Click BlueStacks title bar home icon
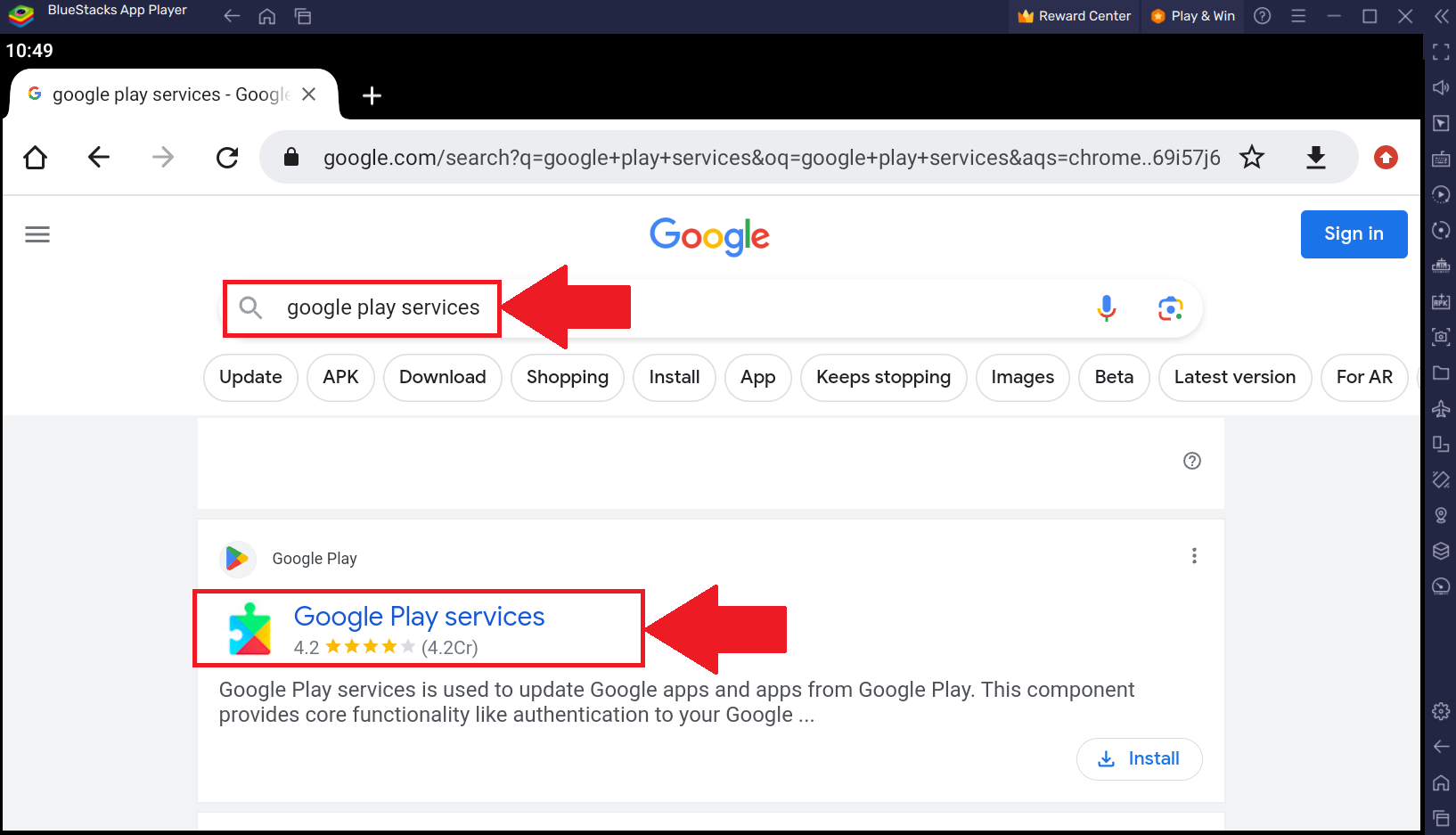Viewport: 1456px width, 835px height. click(267, 16)
